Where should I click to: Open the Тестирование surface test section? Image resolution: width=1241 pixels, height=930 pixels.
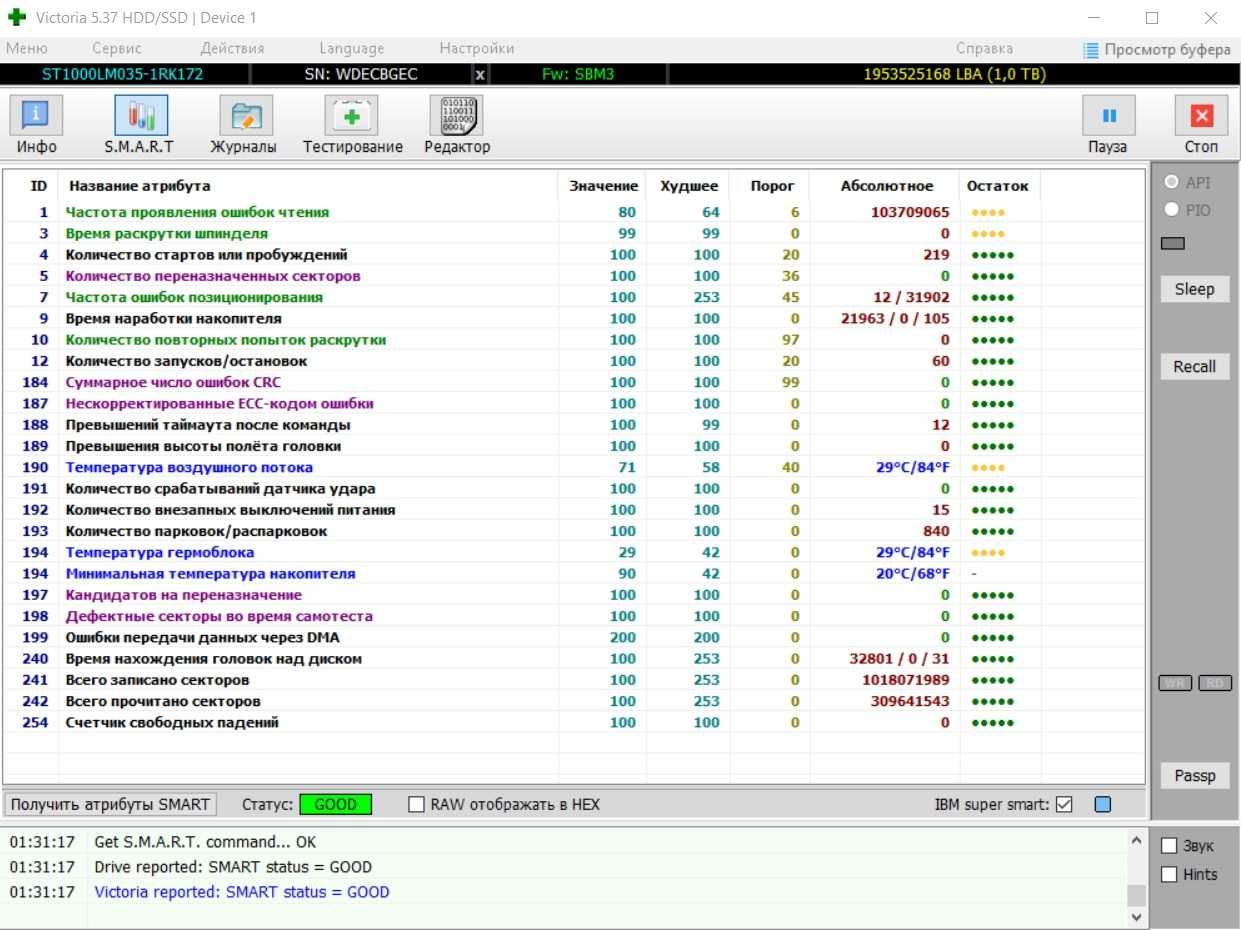tap(352, 125)
